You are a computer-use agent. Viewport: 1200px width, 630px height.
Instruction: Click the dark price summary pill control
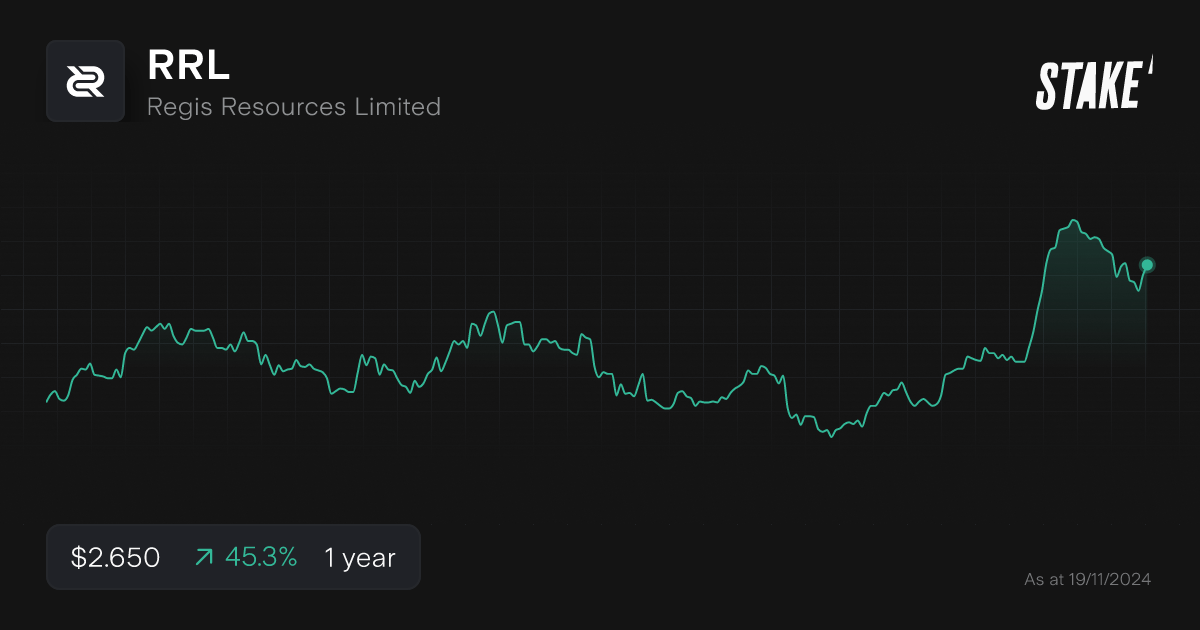point(233,557)
